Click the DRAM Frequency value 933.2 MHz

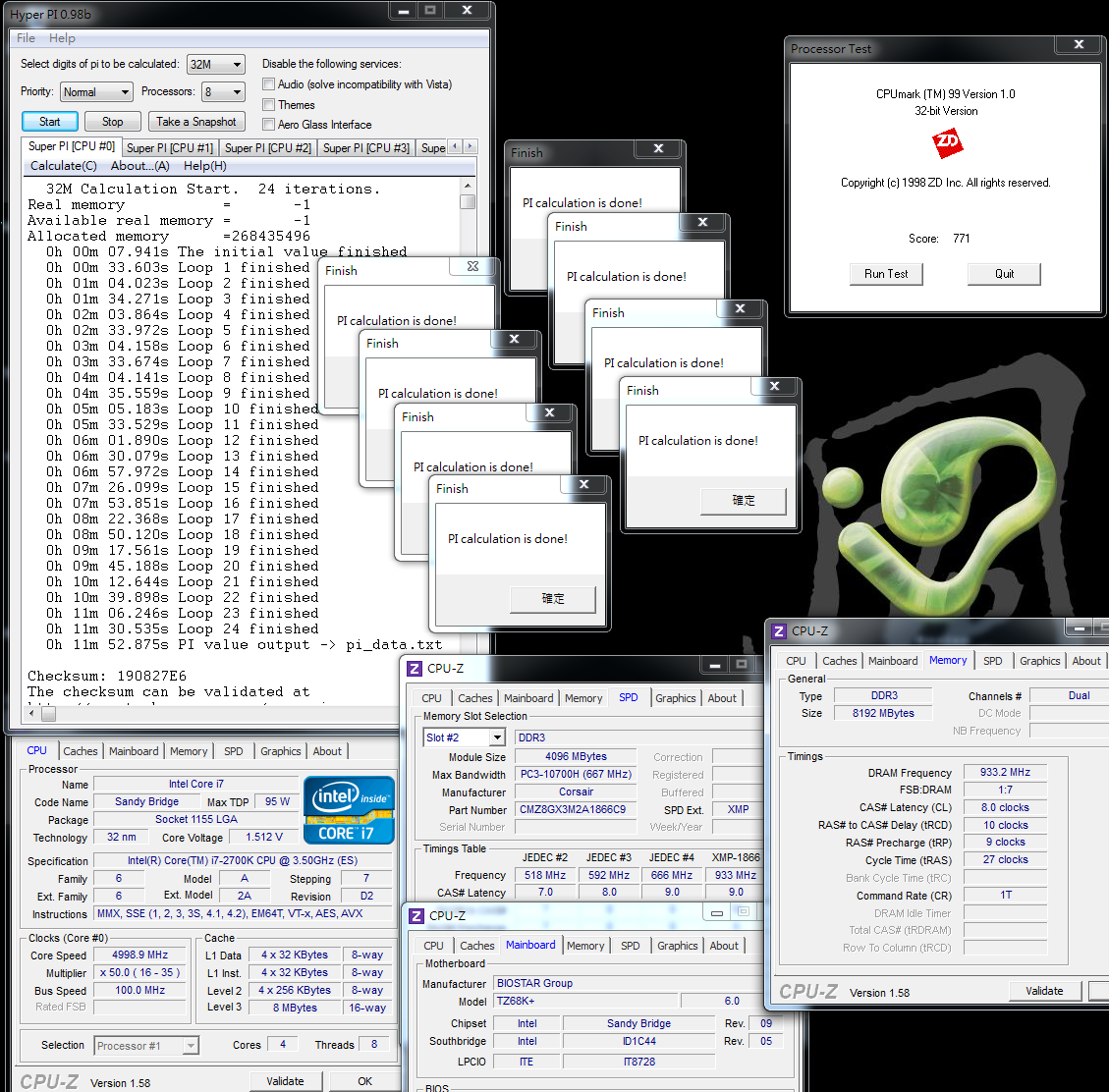click(x=1005, y=772)
